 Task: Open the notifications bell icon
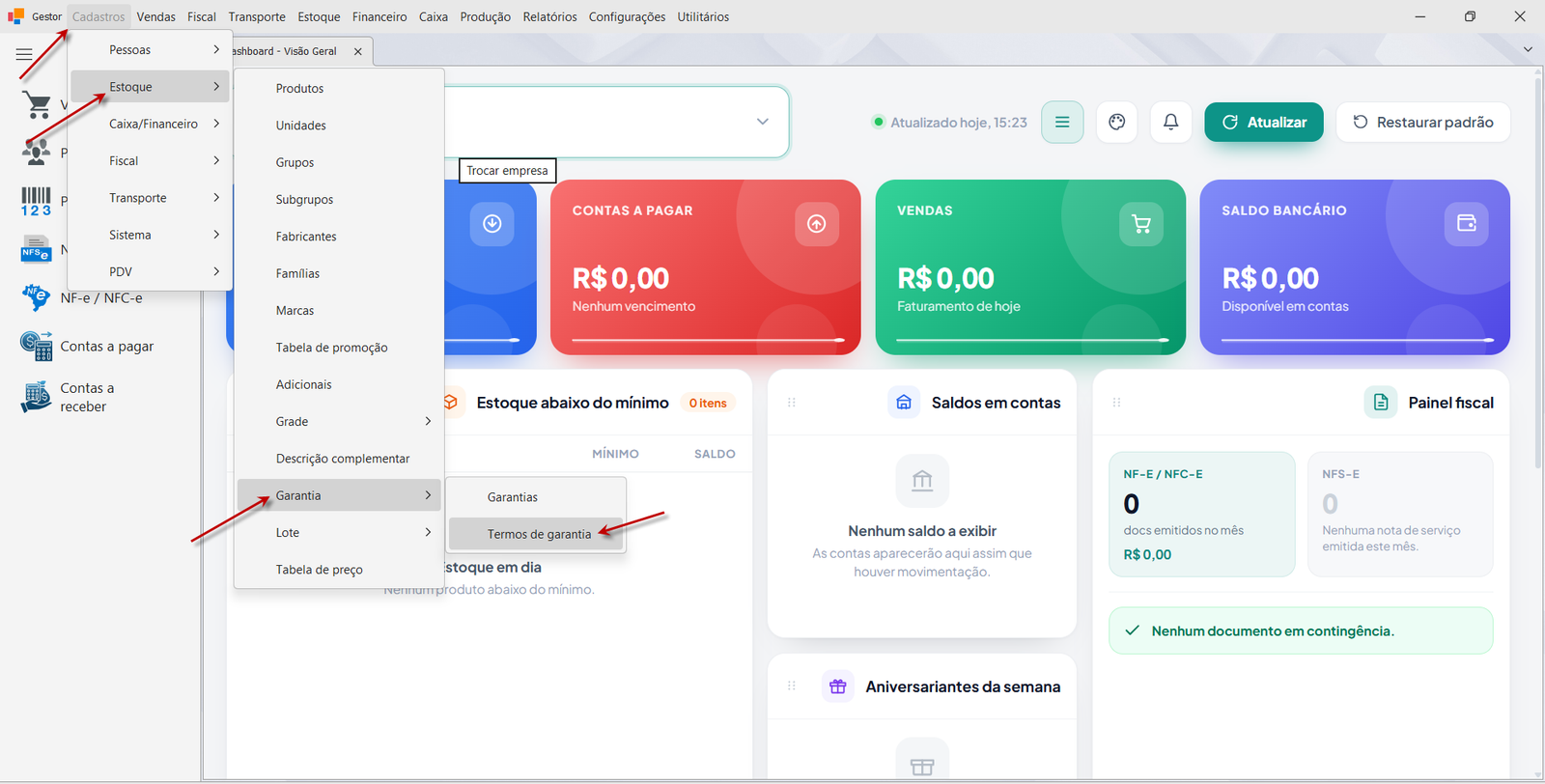coord(1170,123)
